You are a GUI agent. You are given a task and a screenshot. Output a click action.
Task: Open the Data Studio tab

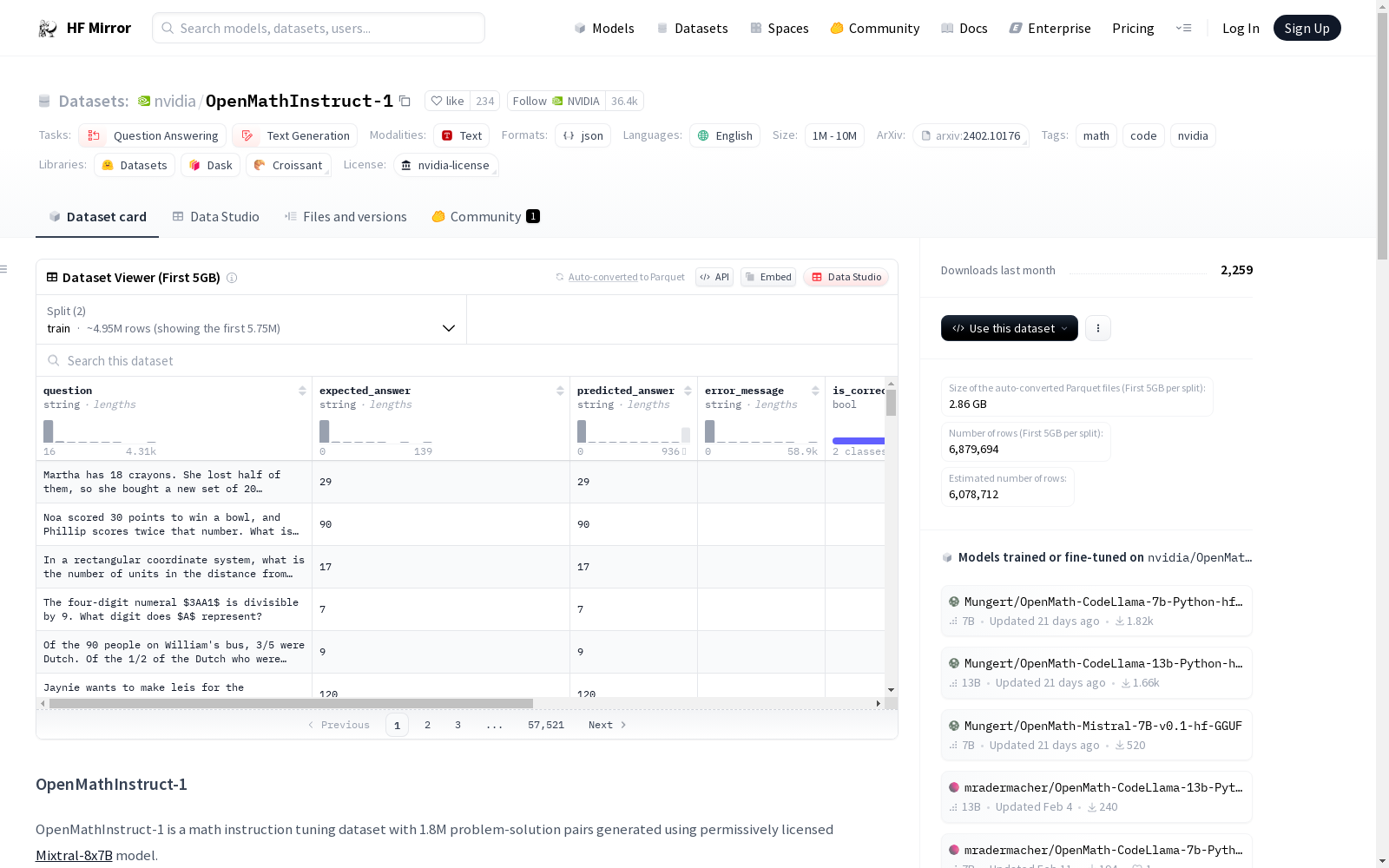[215, 217]
